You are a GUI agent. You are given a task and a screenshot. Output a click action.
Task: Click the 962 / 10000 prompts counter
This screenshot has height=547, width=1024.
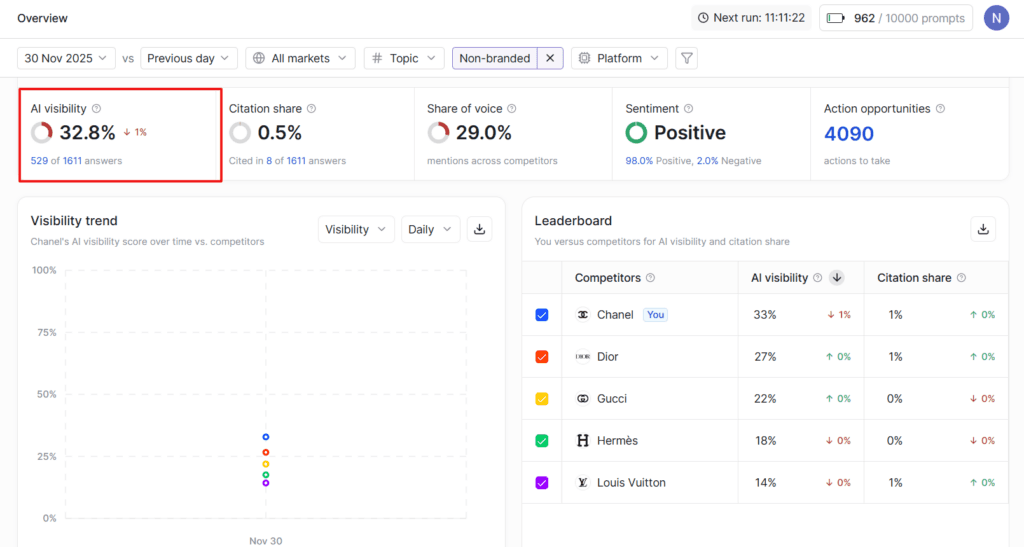(x=909, y=18)
